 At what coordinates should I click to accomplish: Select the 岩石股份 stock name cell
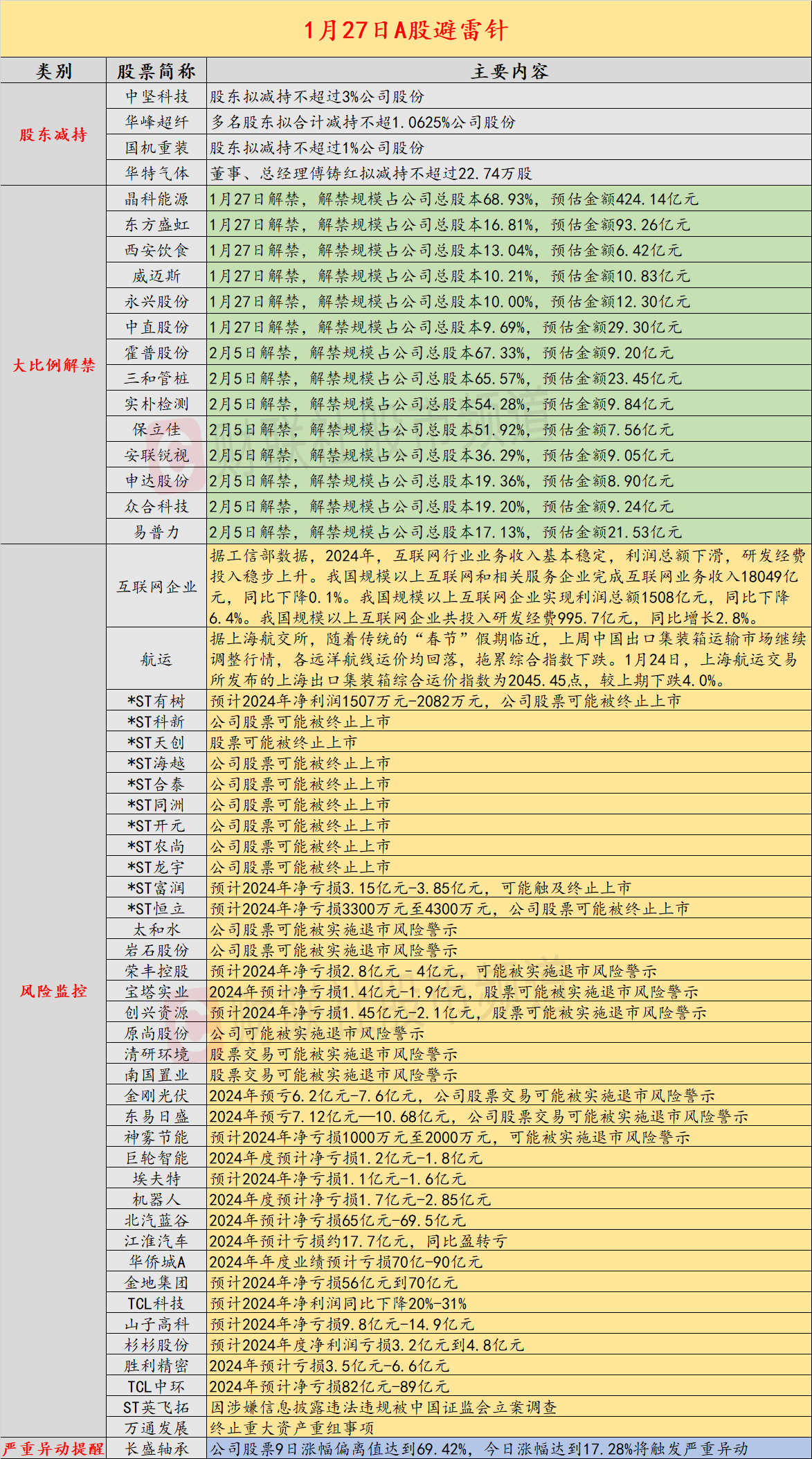(x=156, y=950)
